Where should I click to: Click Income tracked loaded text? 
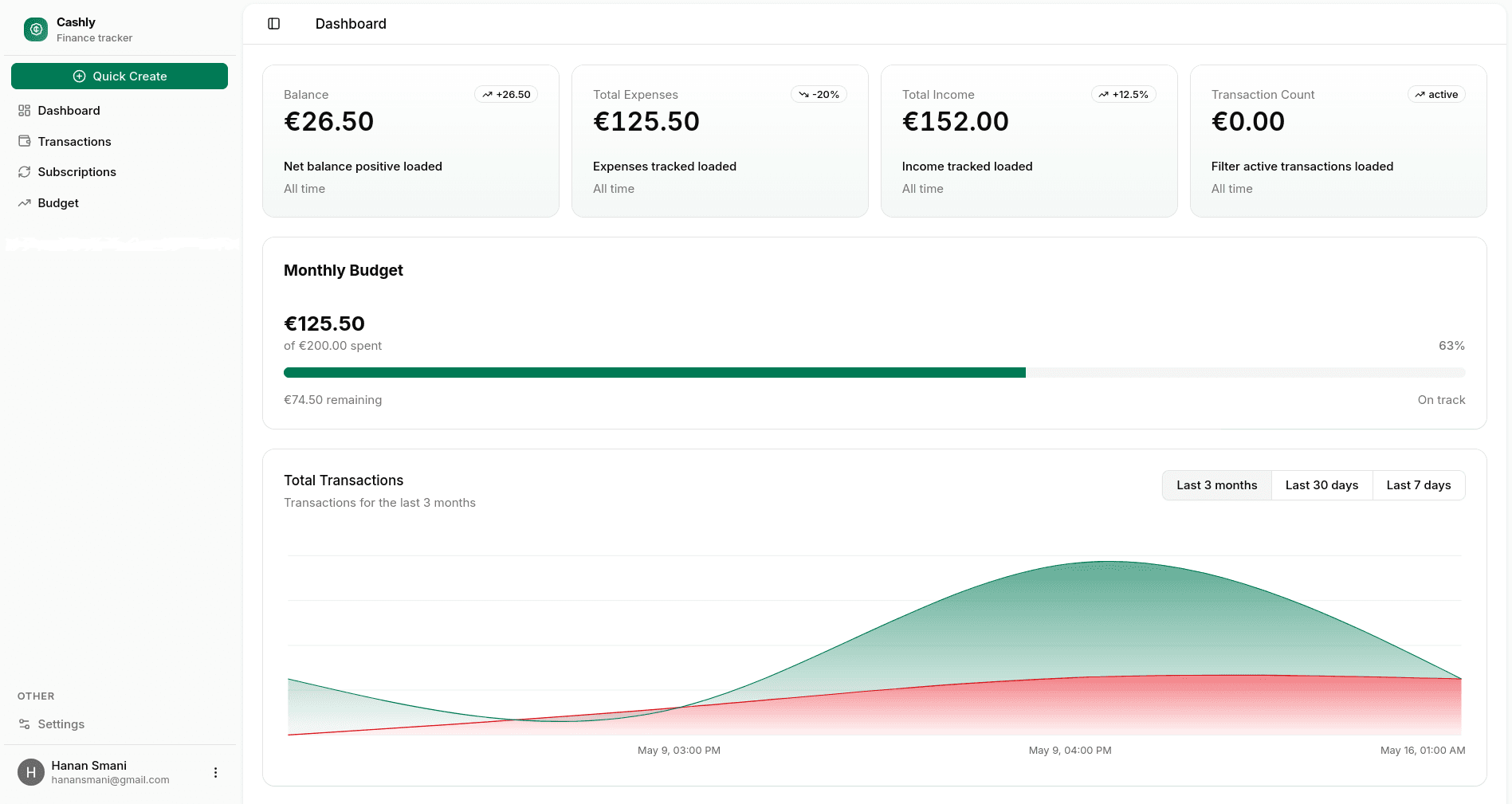pyautogui.click(x=968, y=167)
